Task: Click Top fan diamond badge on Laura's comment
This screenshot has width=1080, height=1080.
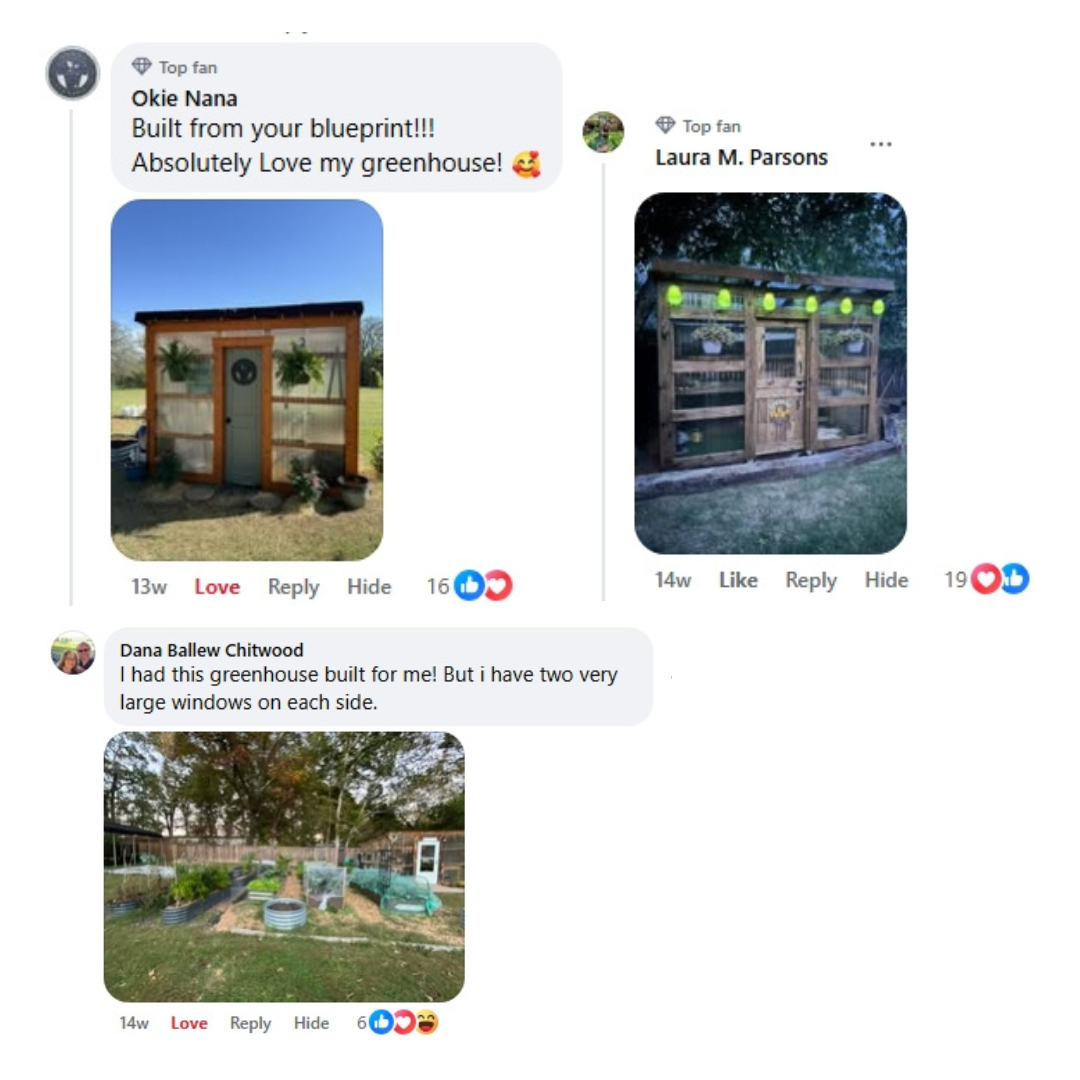Action: 665,125
